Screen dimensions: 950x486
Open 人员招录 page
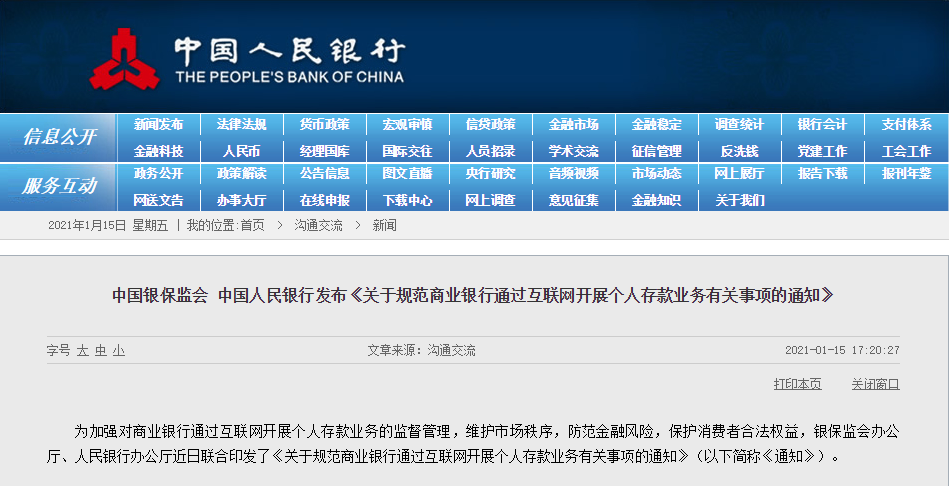[490, 151]
